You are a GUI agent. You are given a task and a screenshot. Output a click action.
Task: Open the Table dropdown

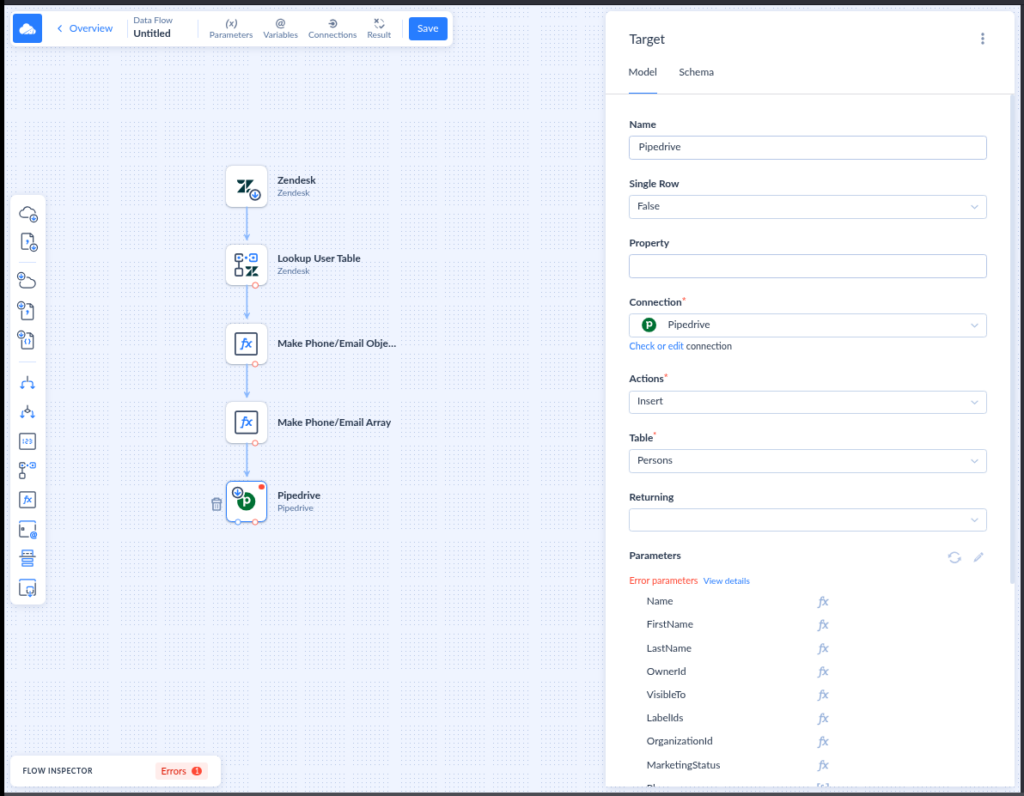pyautogui.click(x=807, y=461)
